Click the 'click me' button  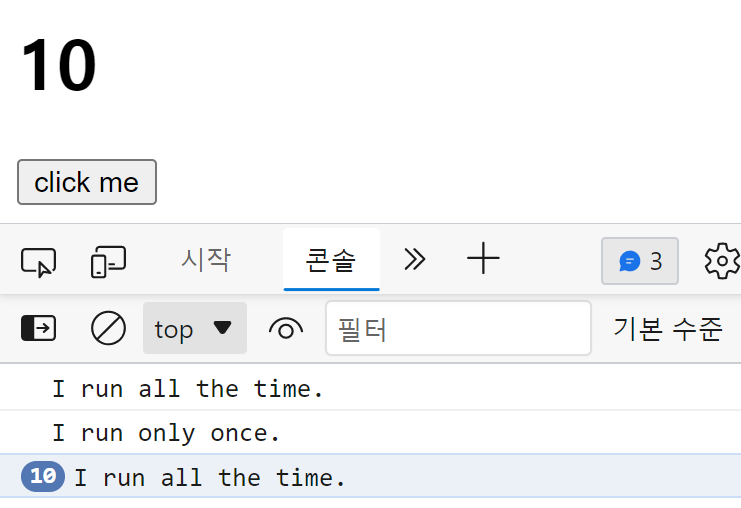point(87,182)
